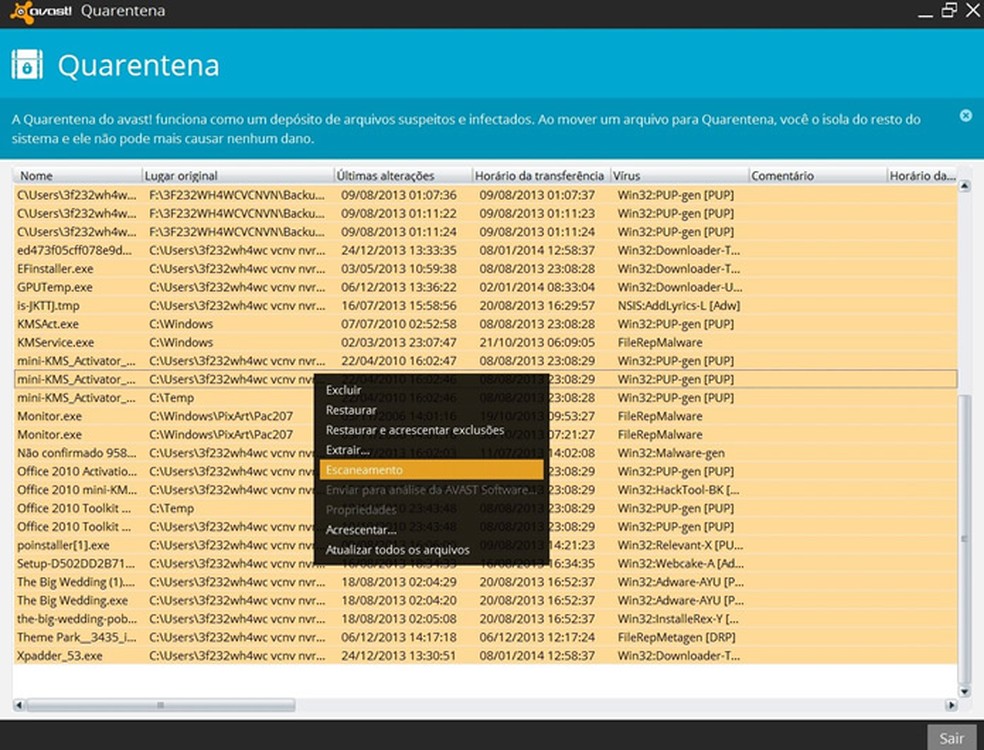Select Excluir in the context menu
The width and height of the screenshot is (984, 750).
click(x=343, y=390)
